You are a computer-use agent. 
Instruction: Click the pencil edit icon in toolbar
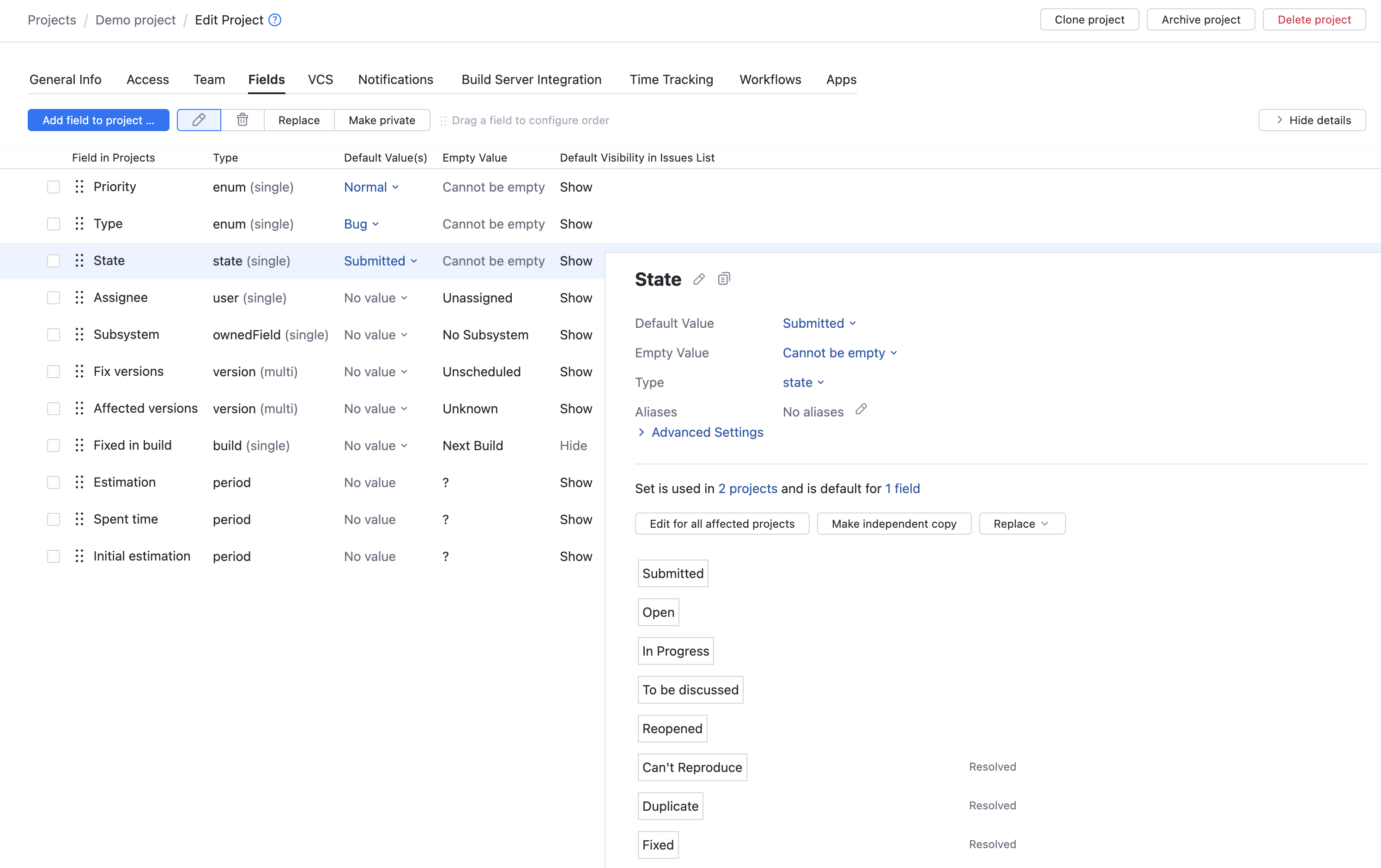coord(199,120)
